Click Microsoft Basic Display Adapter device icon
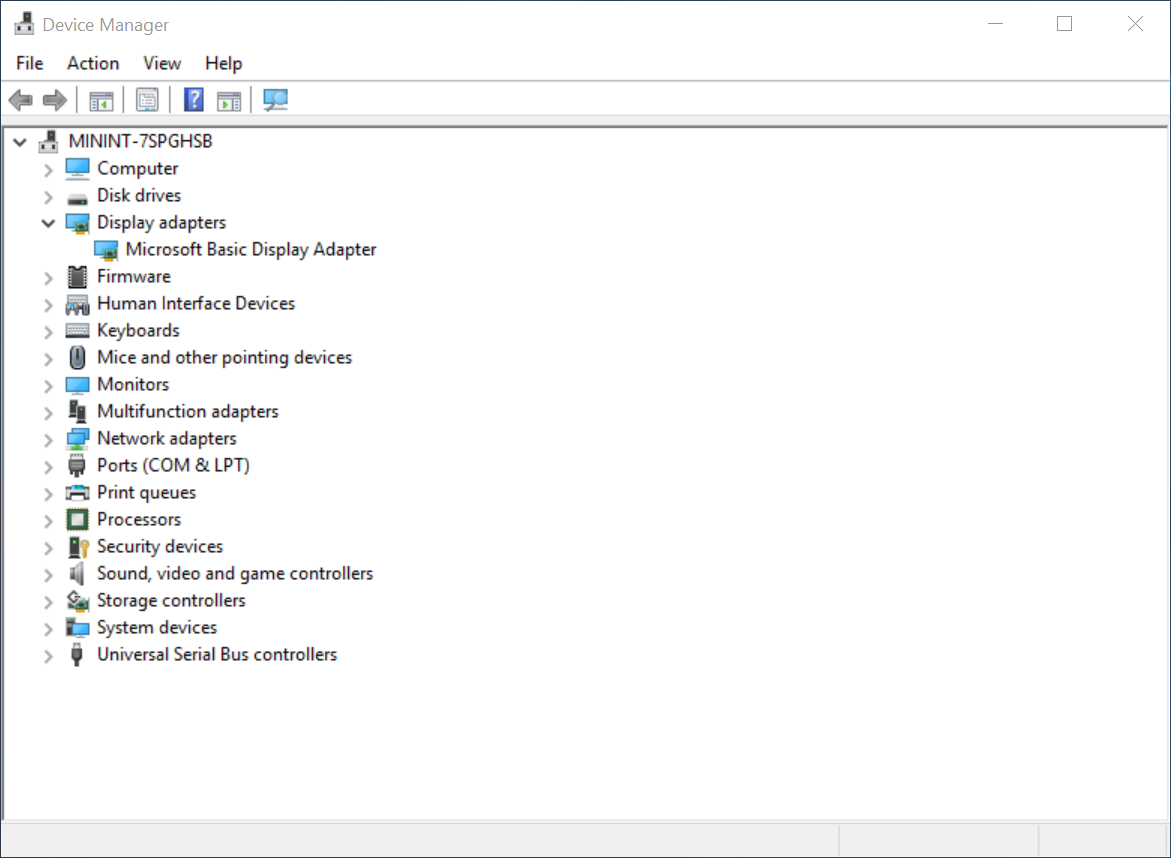Image resolution: width=1171 pixels, height=858 pixels. (106, 250)
